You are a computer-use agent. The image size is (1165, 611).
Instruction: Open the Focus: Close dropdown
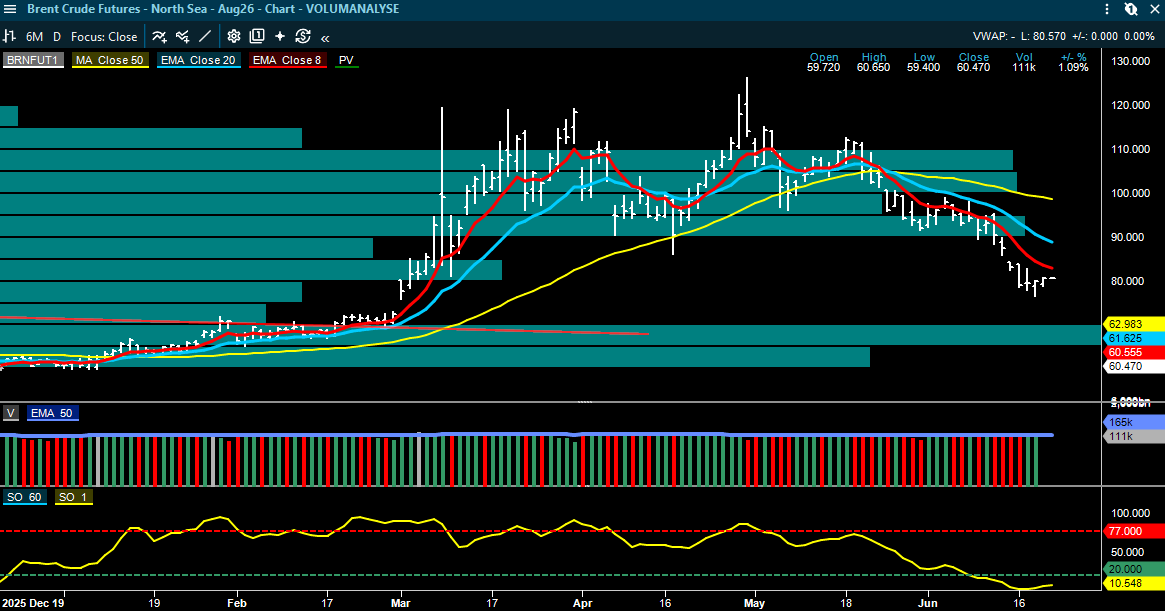click(104, 36)
